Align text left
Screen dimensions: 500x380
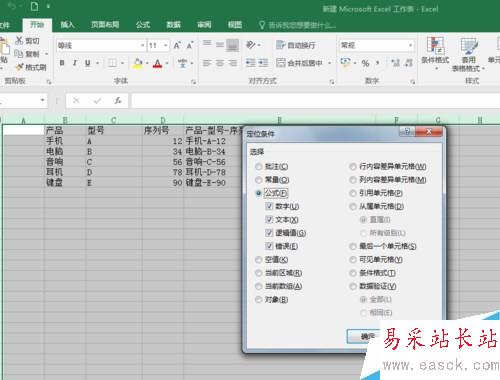(207, 63)
